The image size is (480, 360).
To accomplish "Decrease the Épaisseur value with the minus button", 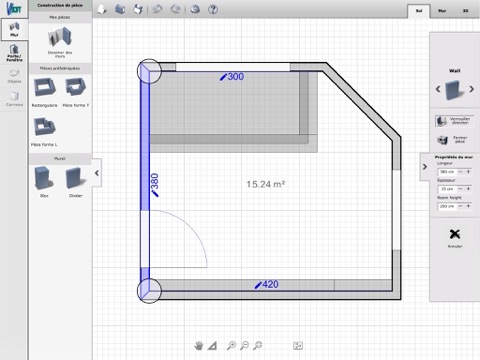I will (x=460, y=189).
